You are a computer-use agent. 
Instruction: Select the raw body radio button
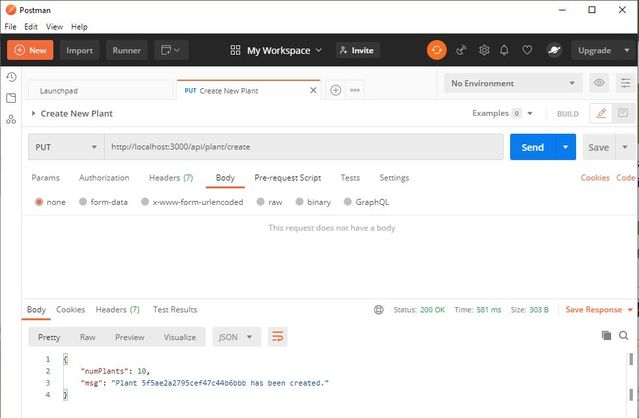pyautogui.click(x=260, y=202)
